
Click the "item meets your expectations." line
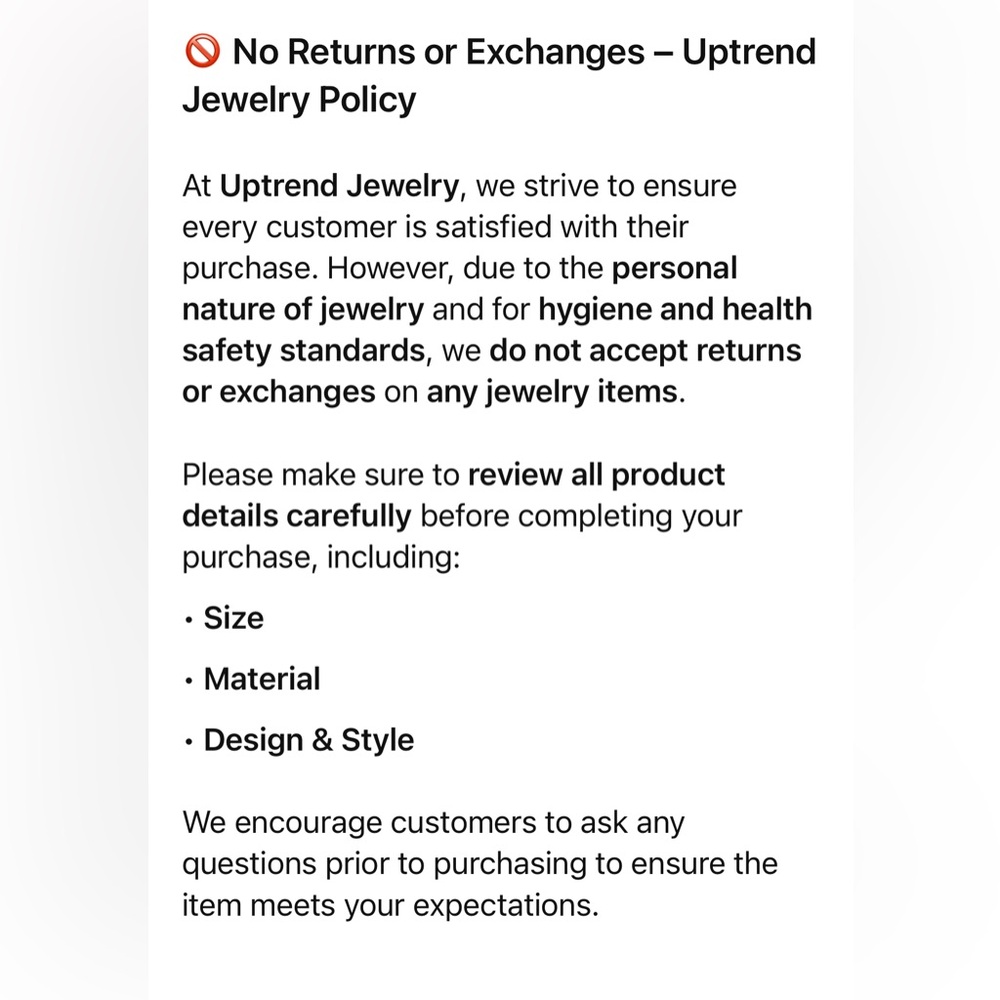click(x=390, y=905)
